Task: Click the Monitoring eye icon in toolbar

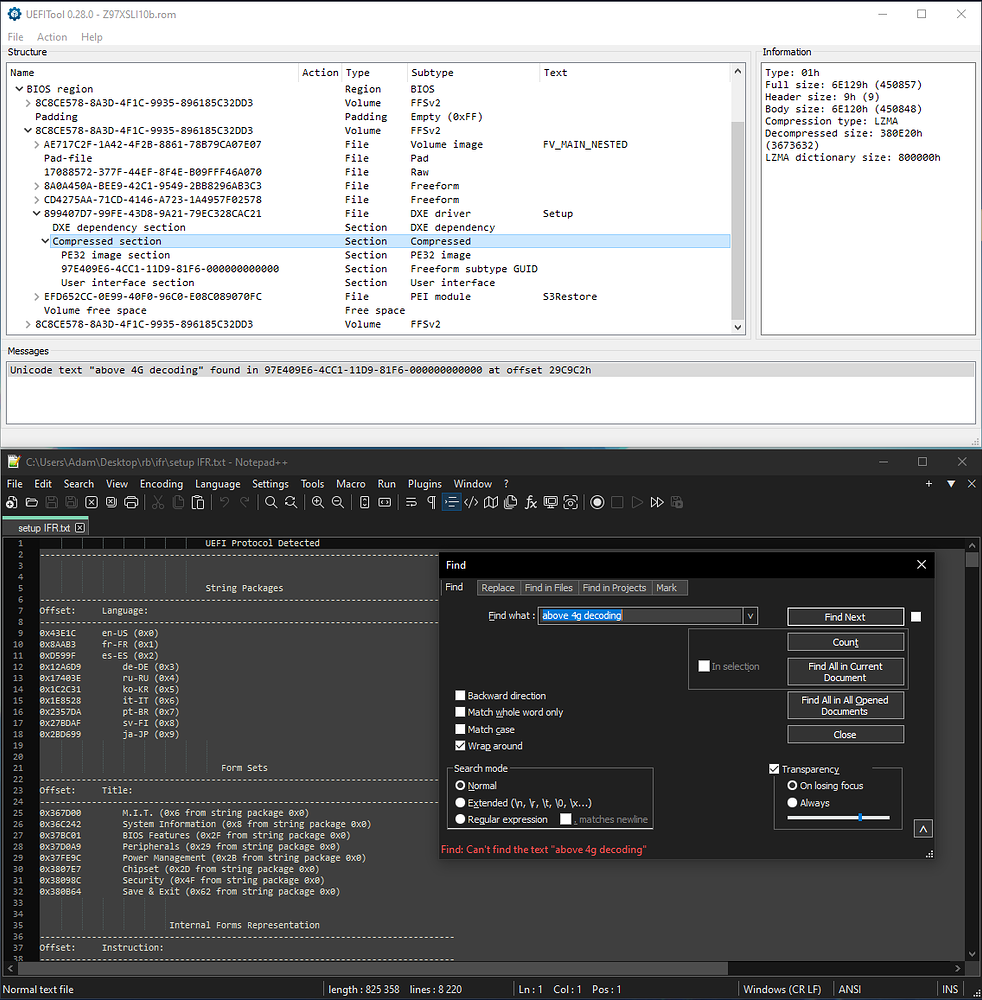Action: click(571, 503)
